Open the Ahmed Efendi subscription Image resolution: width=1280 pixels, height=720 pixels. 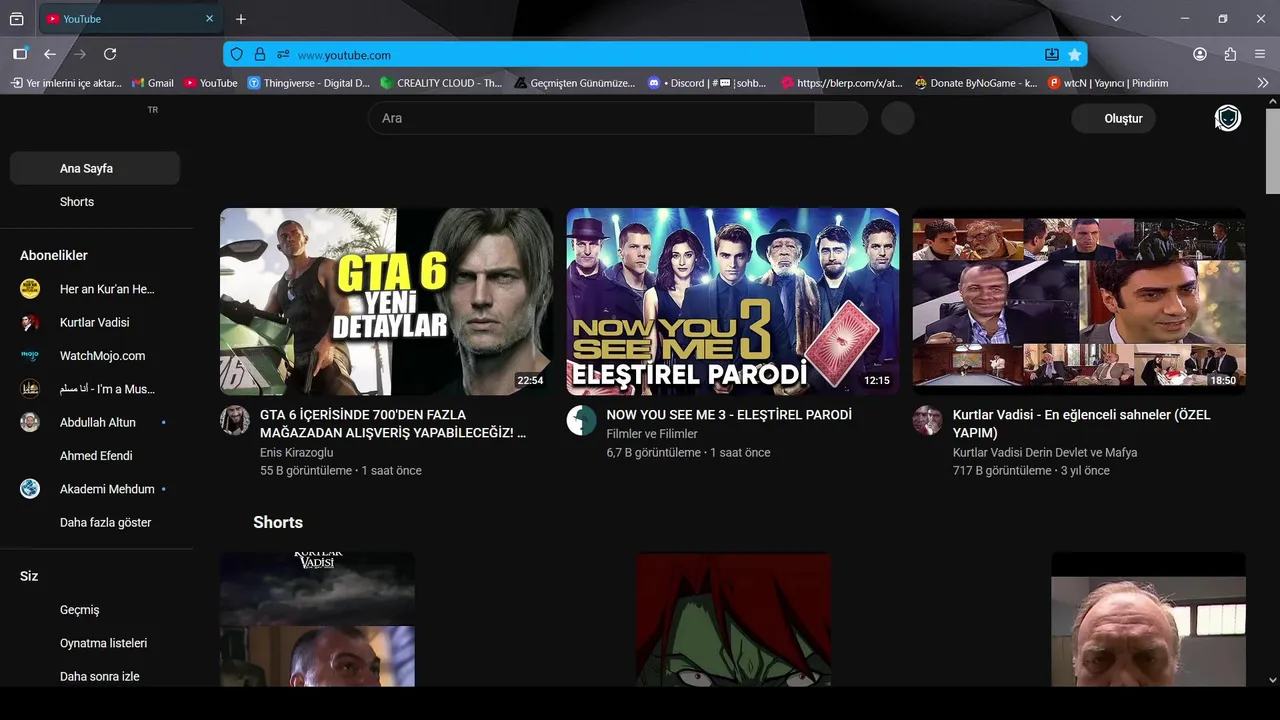[95, 455]
